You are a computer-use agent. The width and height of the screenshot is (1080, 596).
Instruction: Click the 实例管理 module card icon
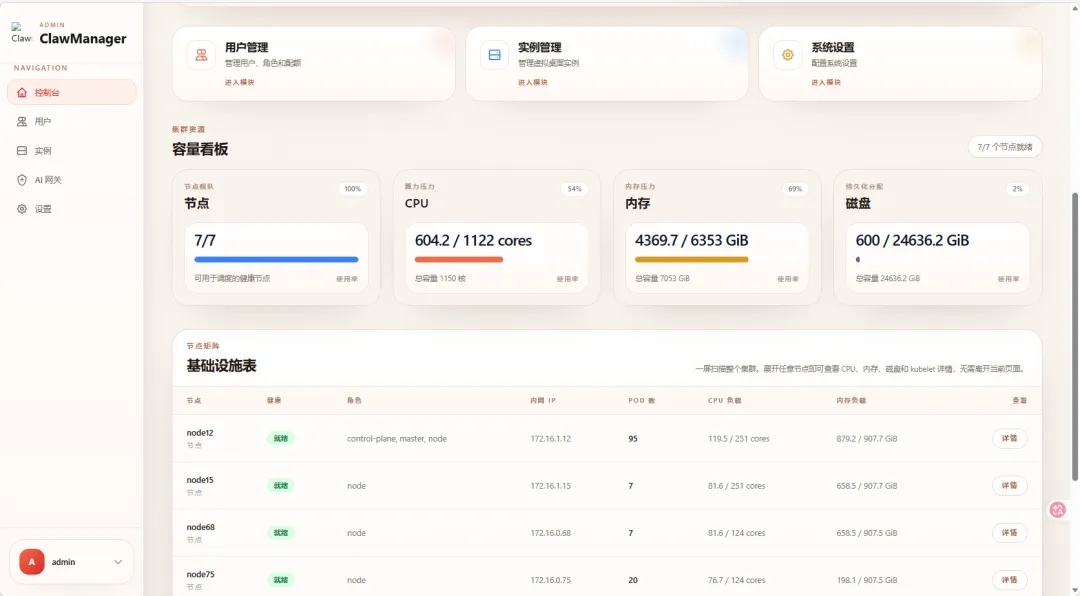[x=494, y=56]
